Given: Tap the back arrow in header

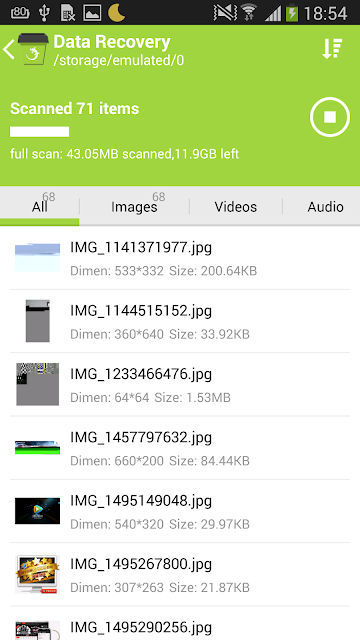Looking at the screenshot, I should pos(9,49).
